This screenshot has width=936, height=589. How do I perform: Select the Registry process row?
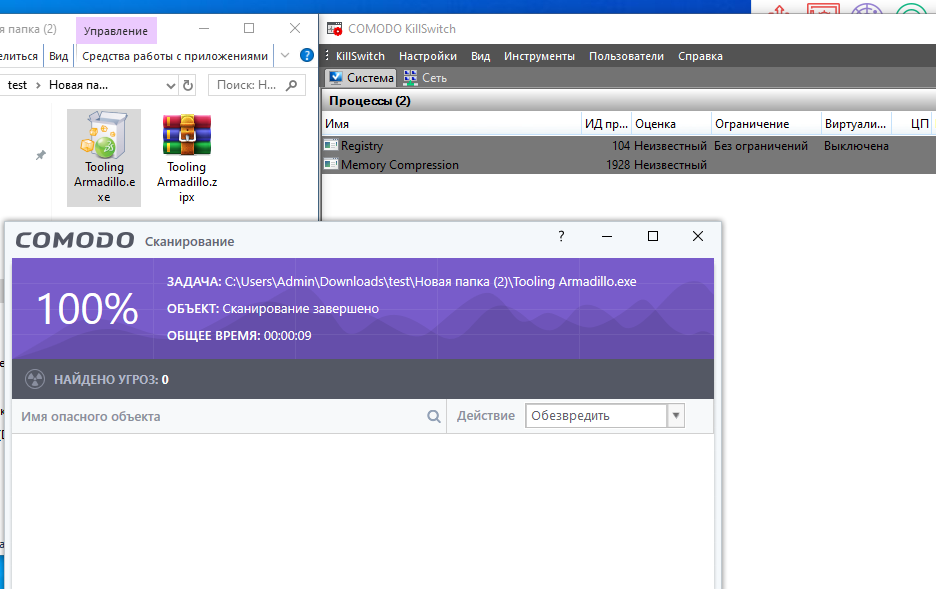pyautogui.click(x=629, y=146)
